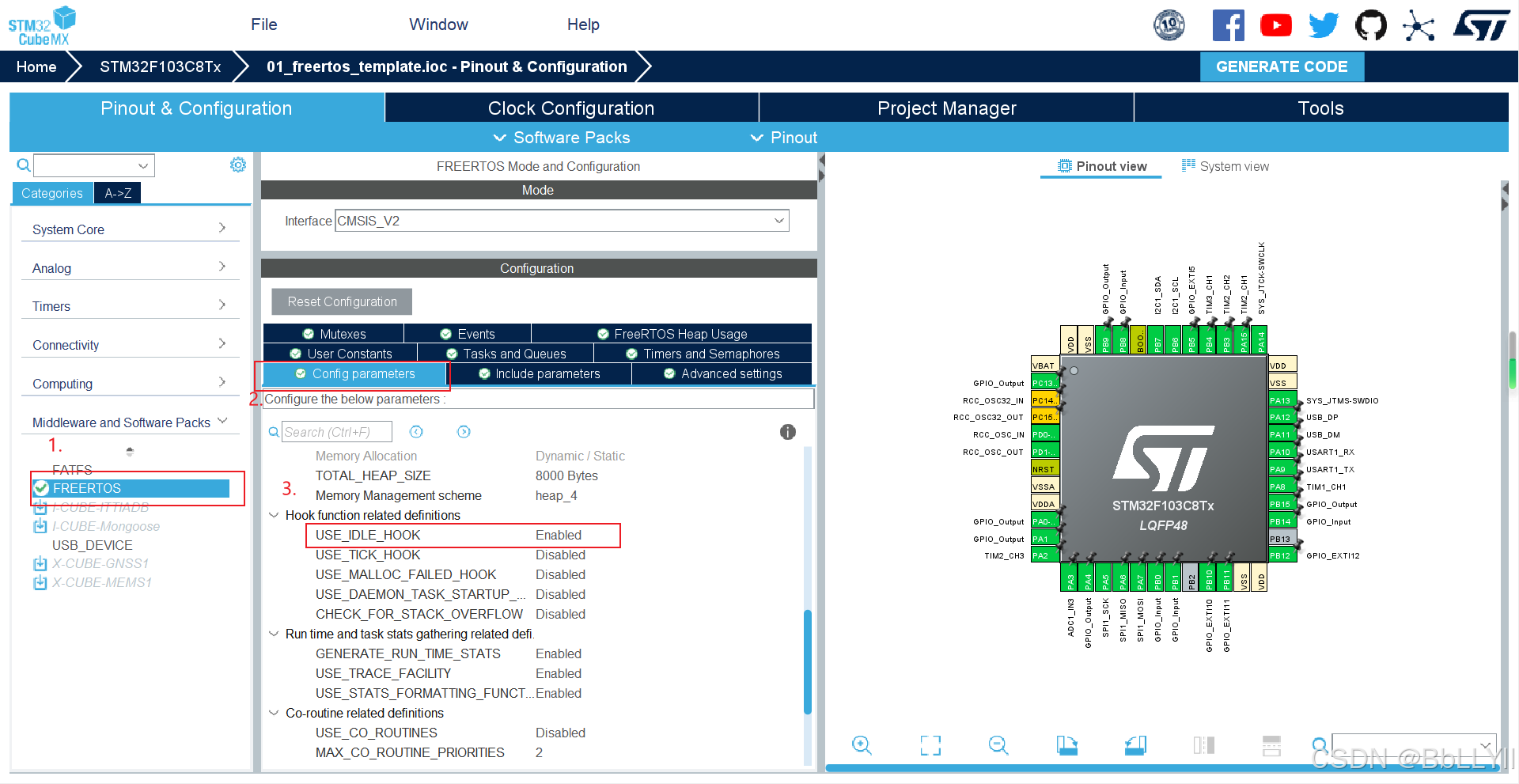Zoom in on the pinout view
This screenshot has height=784, width=1519.
[862, 745]
